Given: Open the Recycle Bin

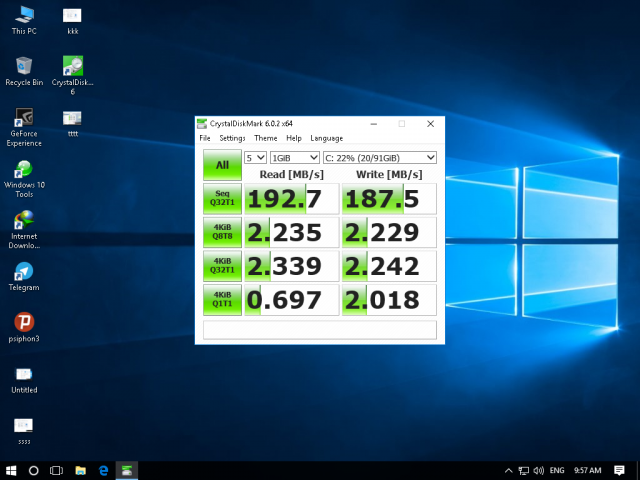Looking at the screenshot, I should click(x=22, y=66).
